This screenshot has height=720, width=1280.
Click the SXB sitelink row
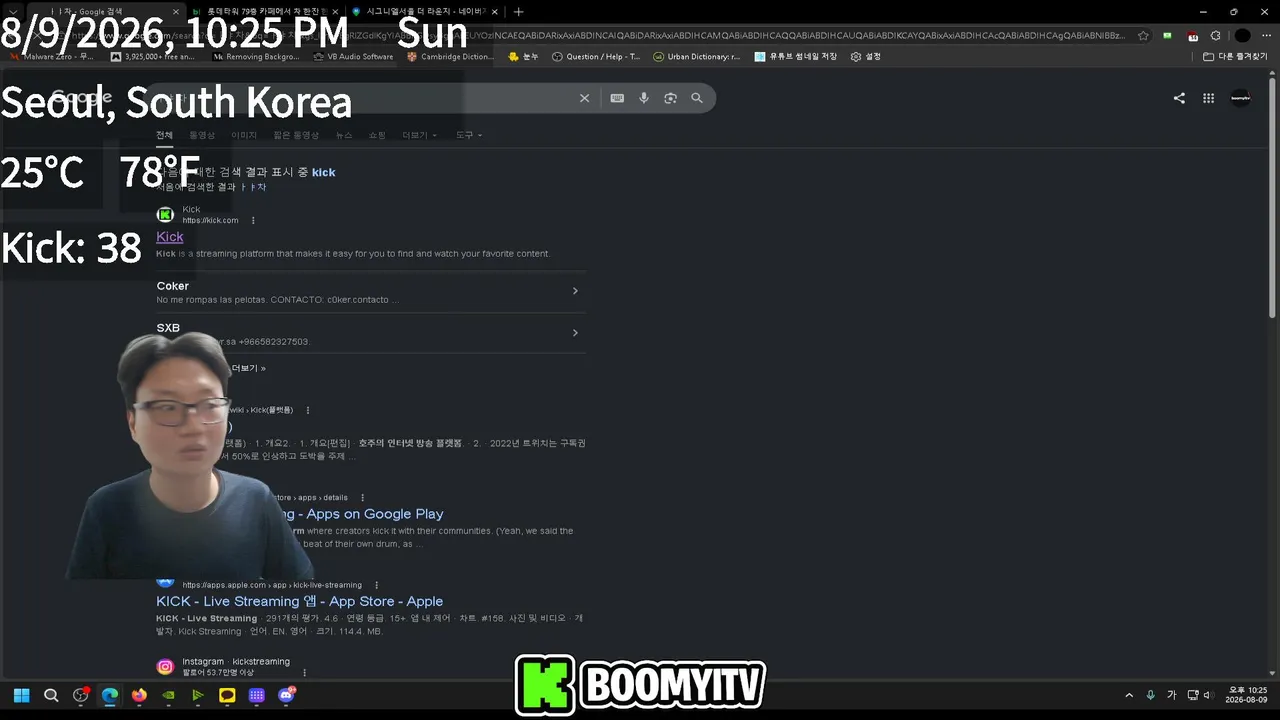(371, 333)
